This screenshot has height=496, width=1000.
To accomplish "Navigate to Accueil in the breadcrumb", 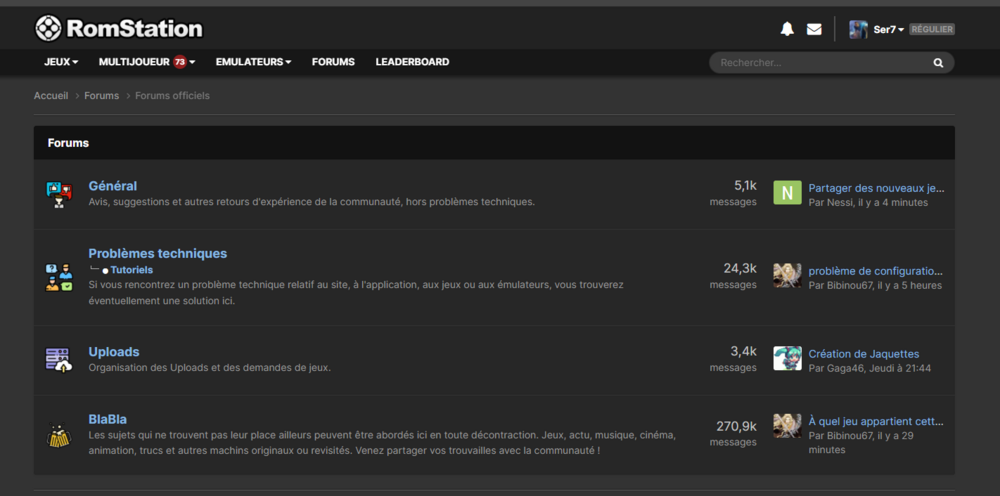I will [51, 96].
